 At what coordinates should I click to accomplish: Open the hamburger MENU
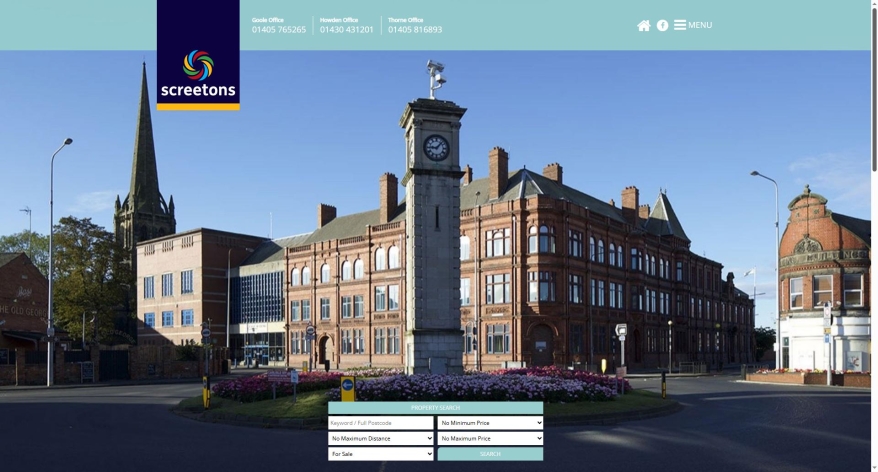[693, 25]
